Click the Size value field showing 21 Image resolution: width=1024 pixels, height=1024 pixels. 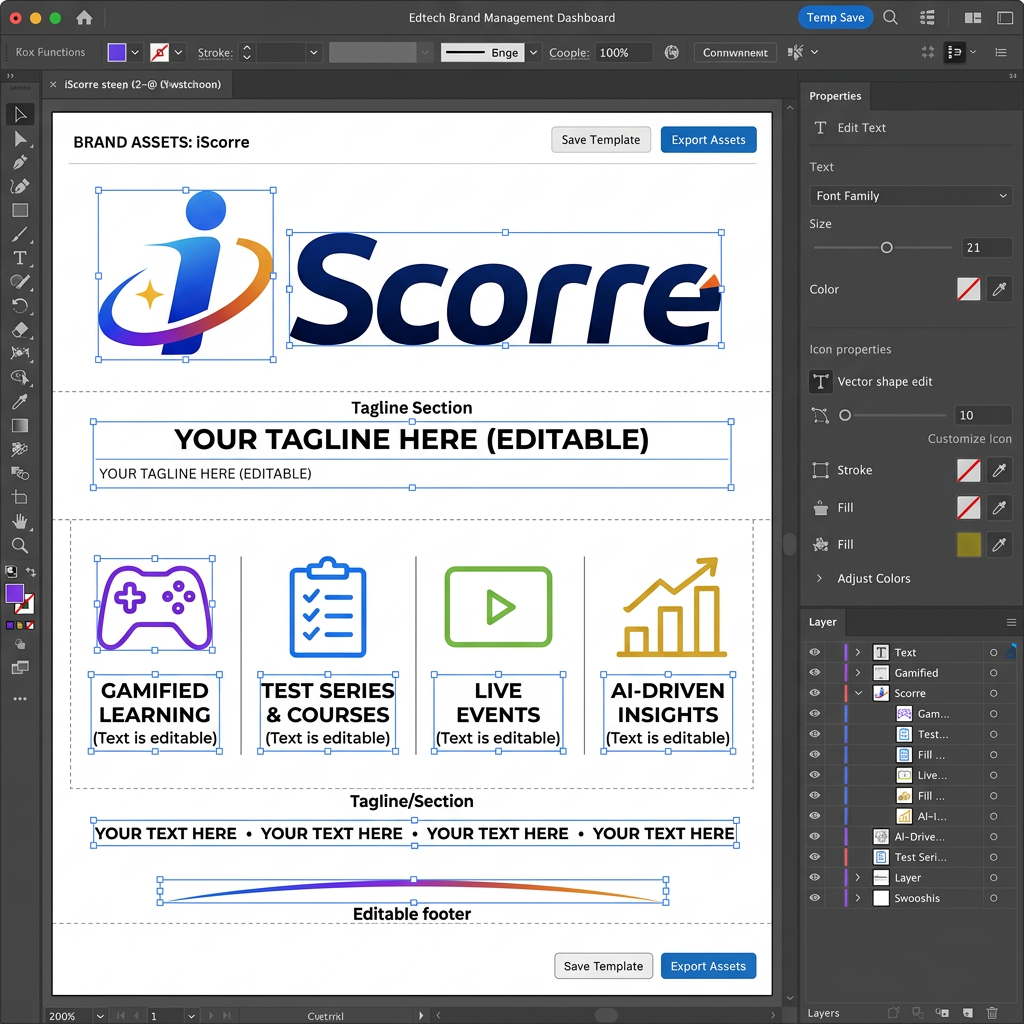coord(987,248)
